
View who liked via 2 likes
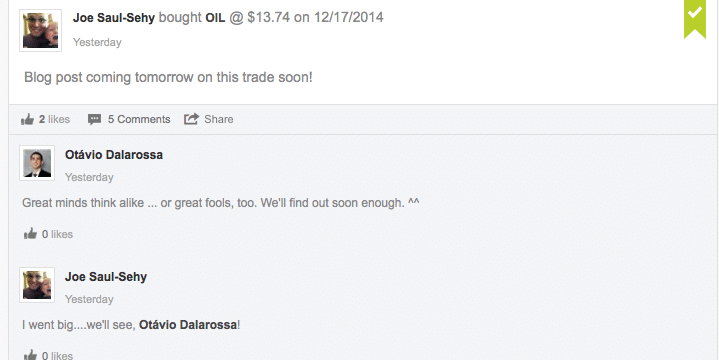point(54,119)
